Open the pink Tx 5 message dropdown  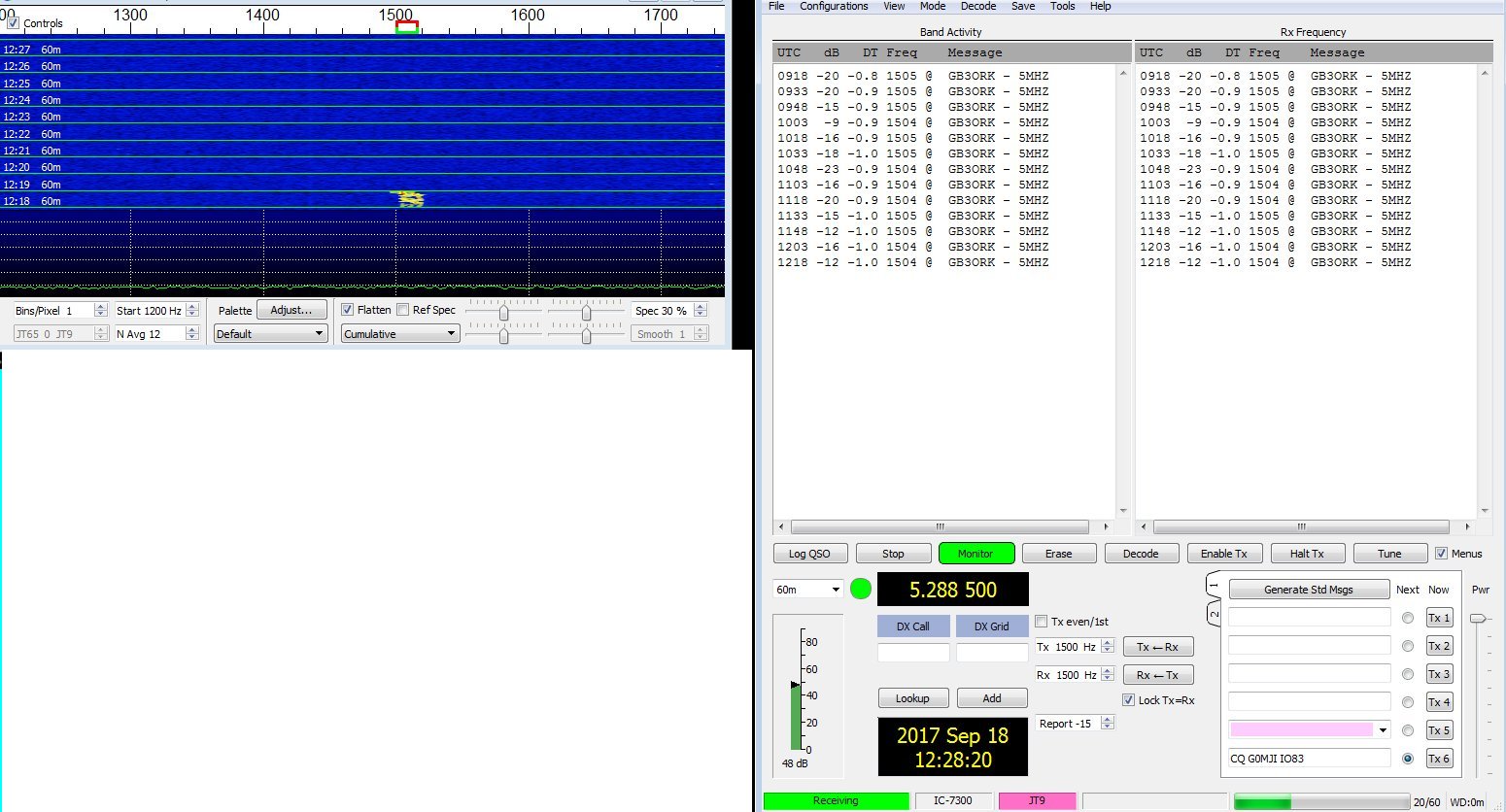(x=1310, y=729)
